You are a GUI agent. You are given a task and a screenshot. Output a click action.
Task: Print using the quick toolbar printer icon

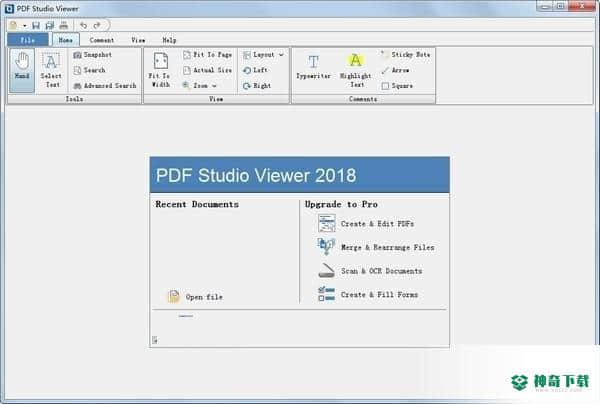[64, 25]
